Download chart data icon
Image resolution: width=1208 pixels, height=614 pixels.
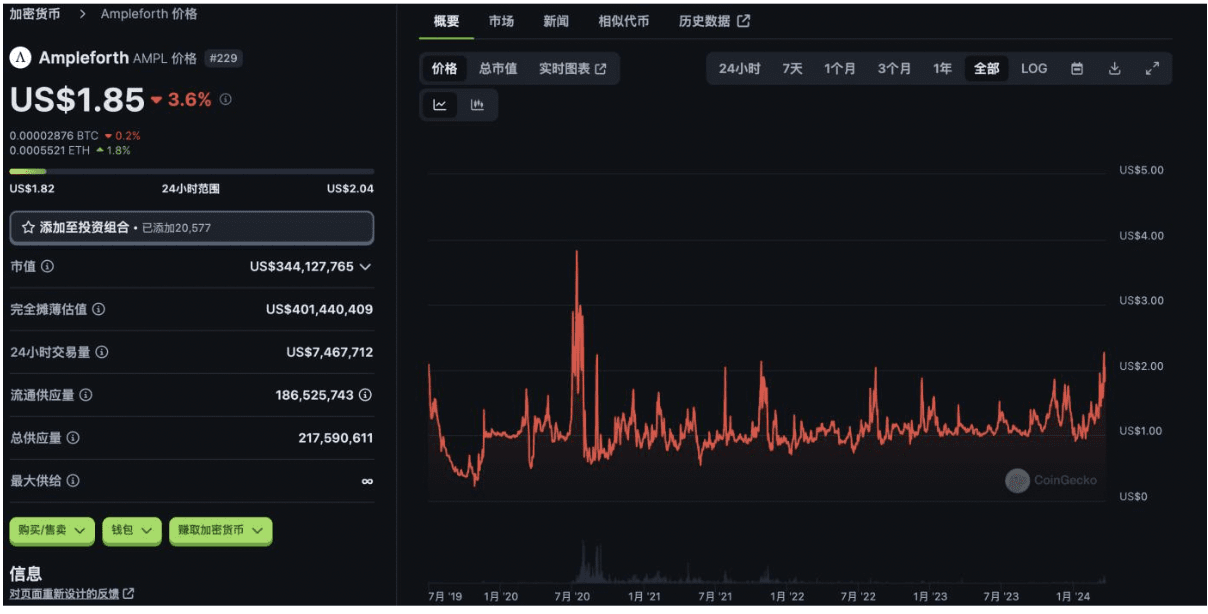tap(1115, 69)
